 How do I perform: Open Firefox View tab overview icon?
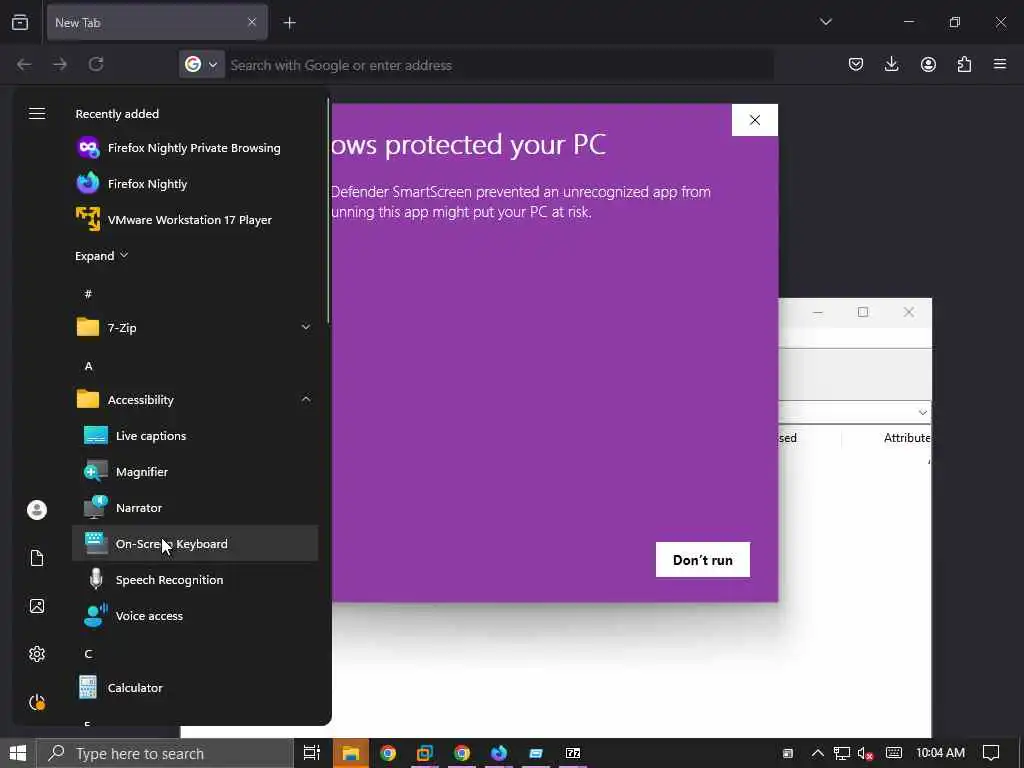(x=20, y=22)
